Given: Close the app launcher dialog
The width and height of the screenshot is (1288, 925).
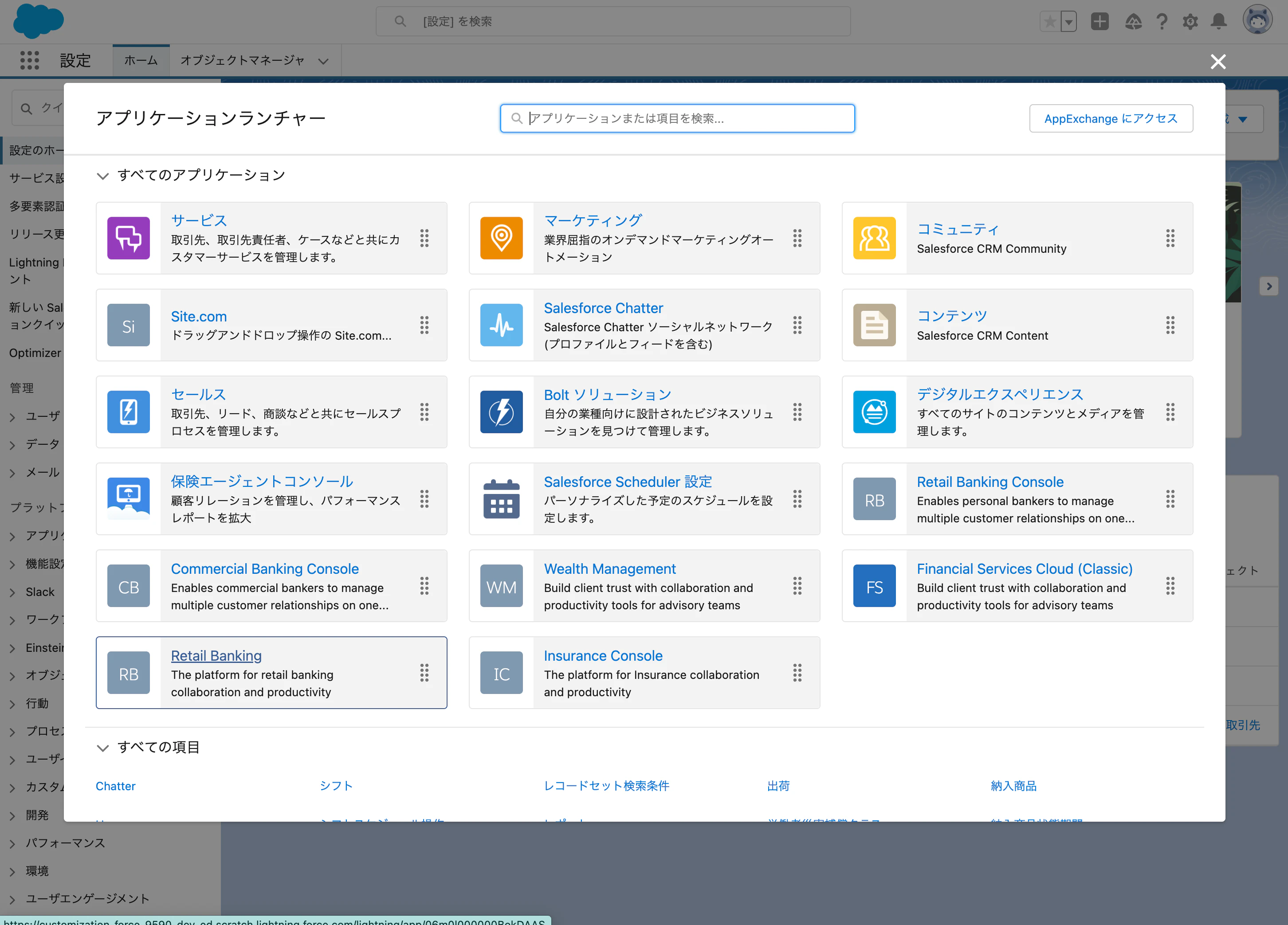Looking at the screenshot, I should point(1218,61).
